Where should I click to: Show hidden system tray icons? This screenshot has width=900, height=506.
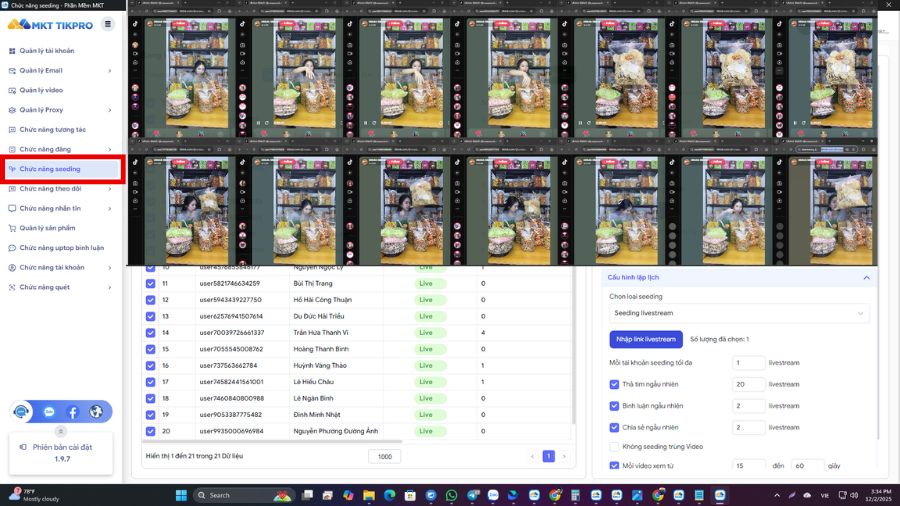click(x=777, y=495)
